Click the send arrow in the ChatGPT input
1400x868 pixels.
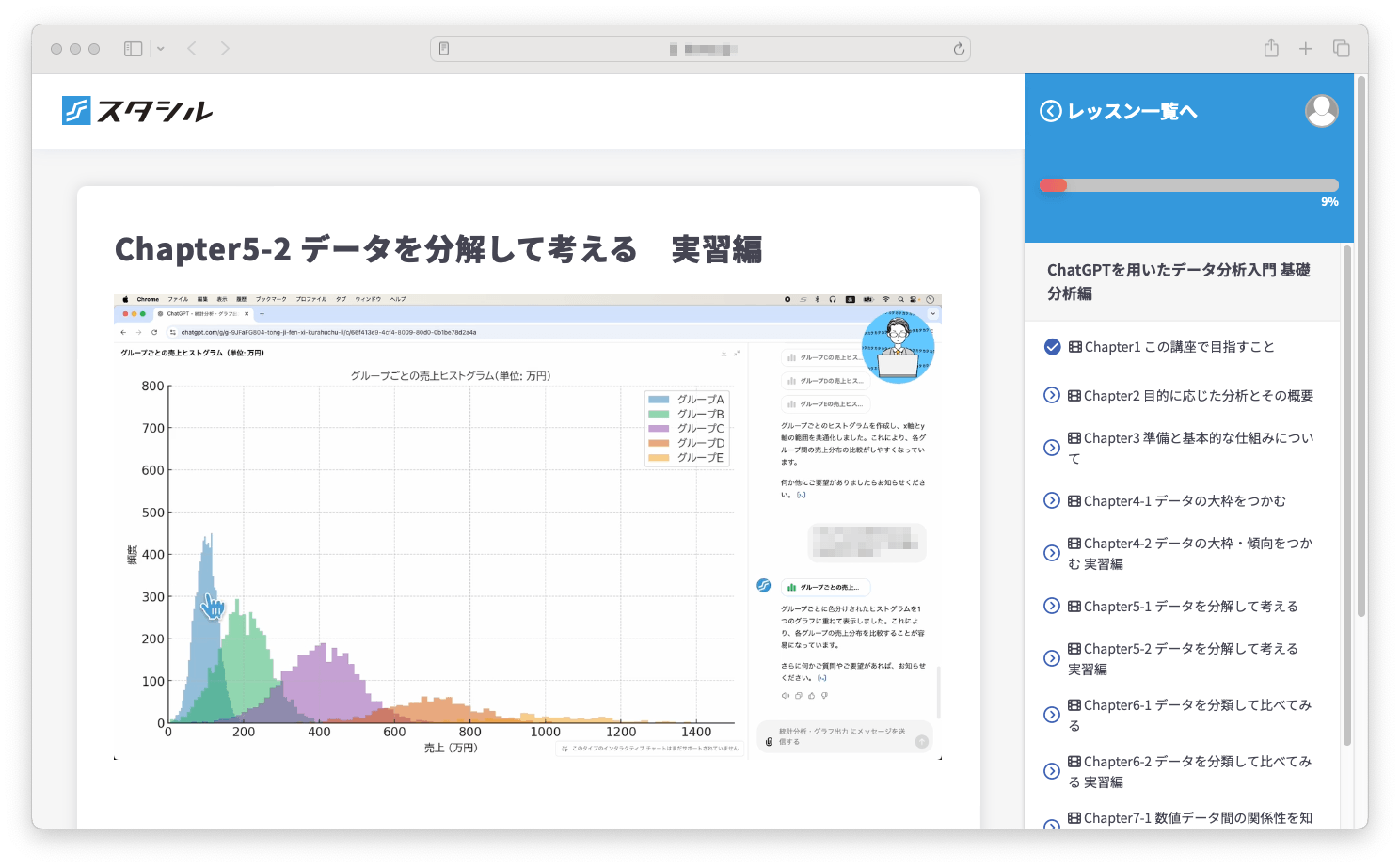pyautogui.click(x=921, y=739)
